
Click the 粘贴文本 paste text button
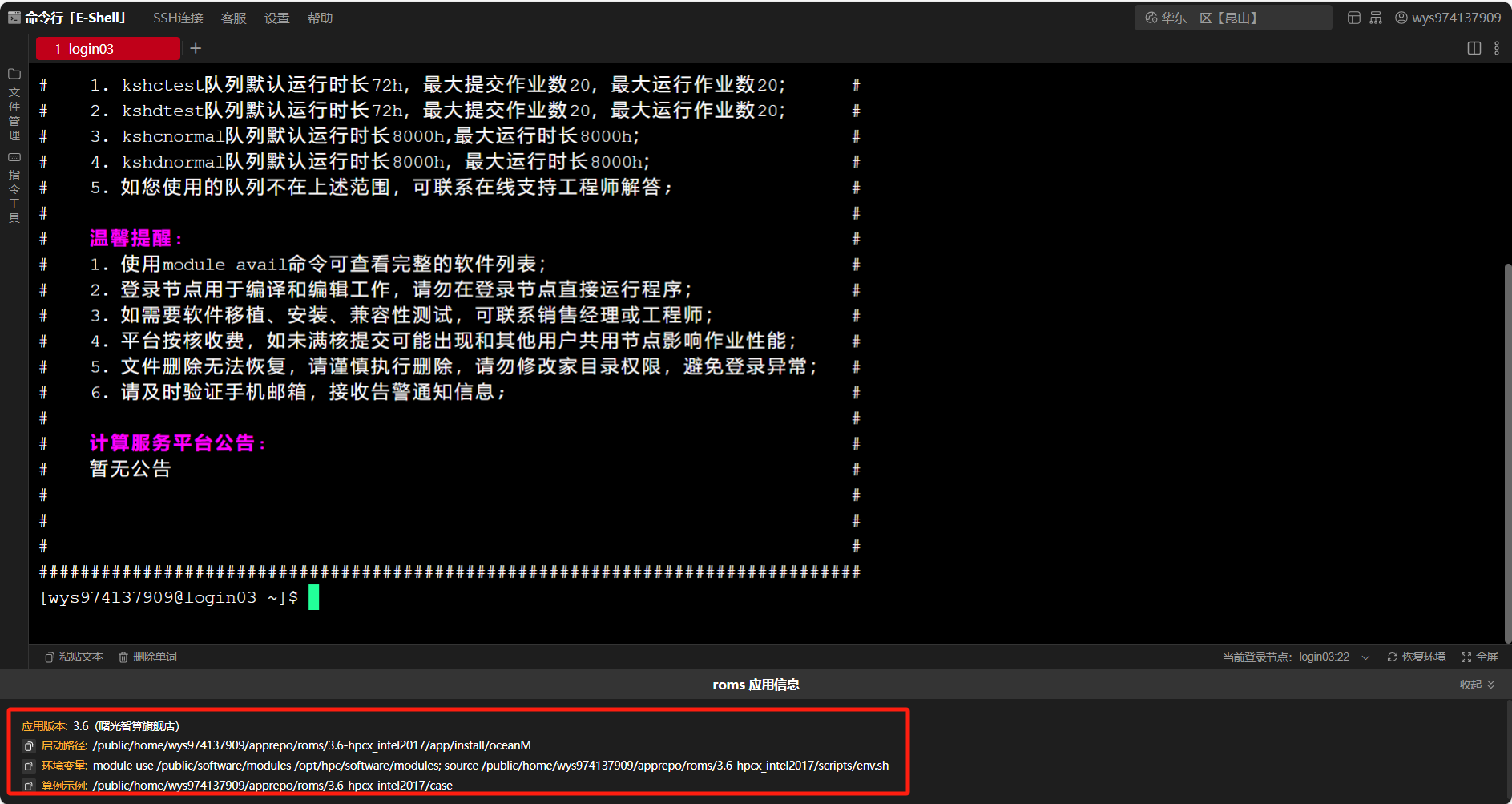tap(74, 657)
